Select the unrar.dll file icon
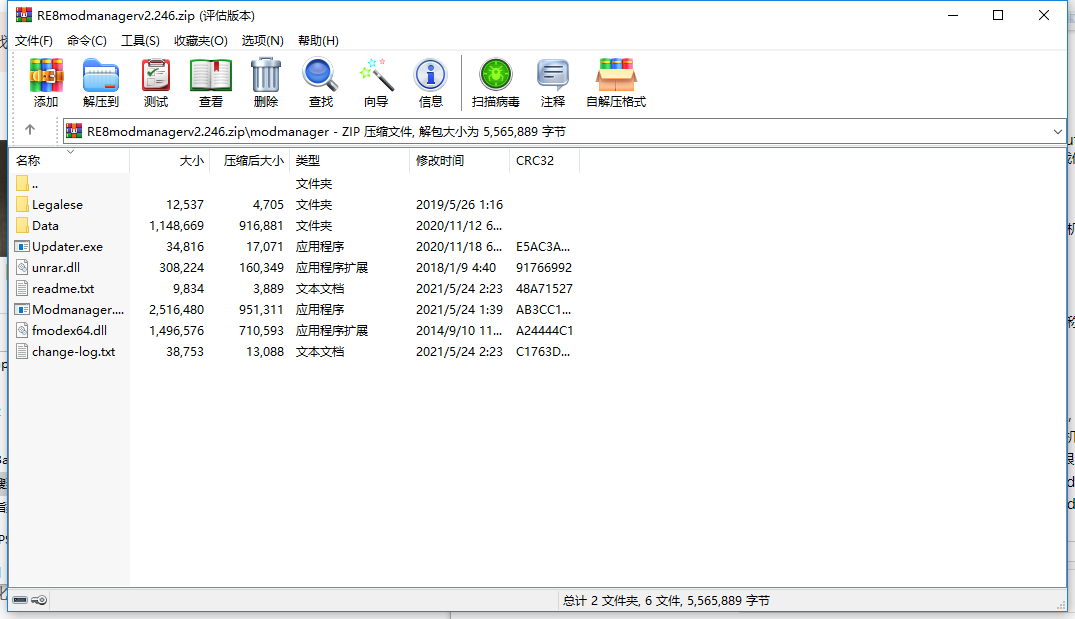Screen dimensions: 1075x619 (22, 267)
